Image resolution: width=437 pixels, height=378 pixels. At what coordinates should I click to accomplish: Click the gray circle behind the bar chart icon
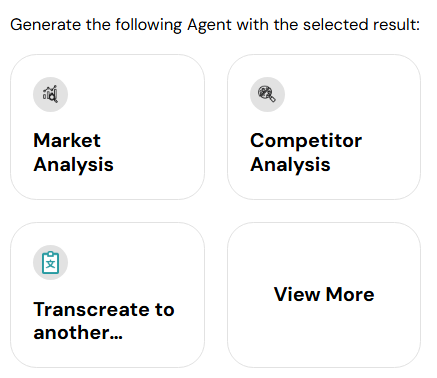pyautogui.click(x=50, y=94)
